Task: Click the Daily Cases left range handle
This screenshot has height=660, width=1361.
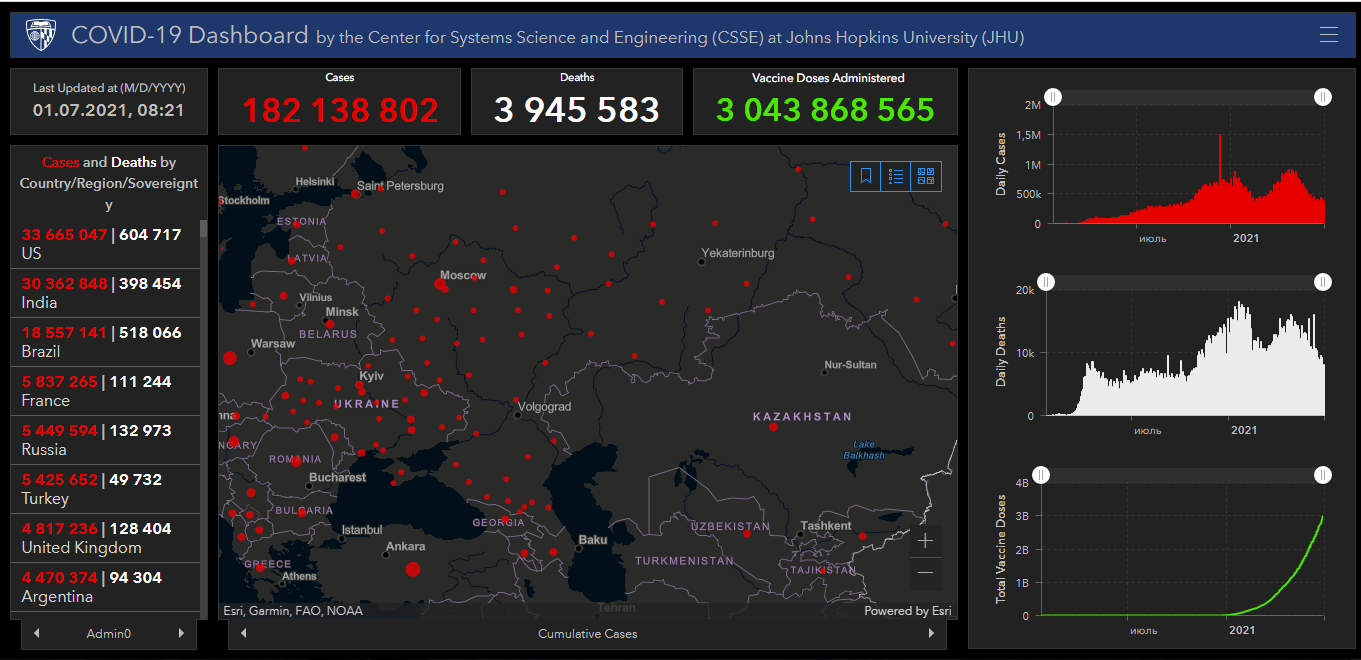Action: click(x=1054, y=97)
